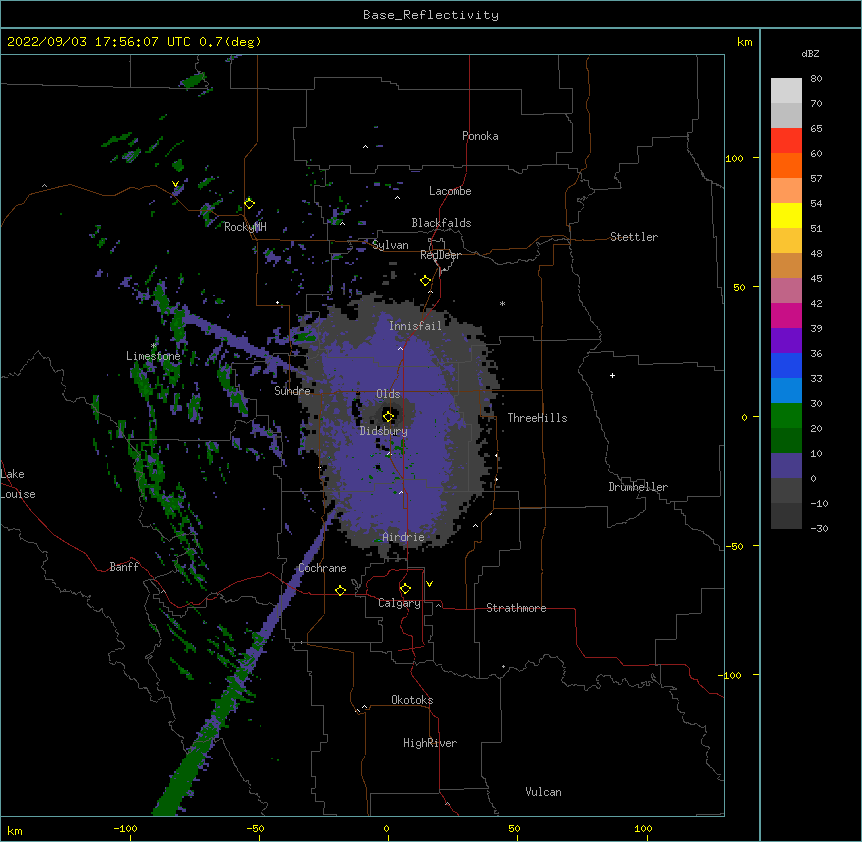
Task: Click the Sundre label
Action: click(x=292, y=391)
